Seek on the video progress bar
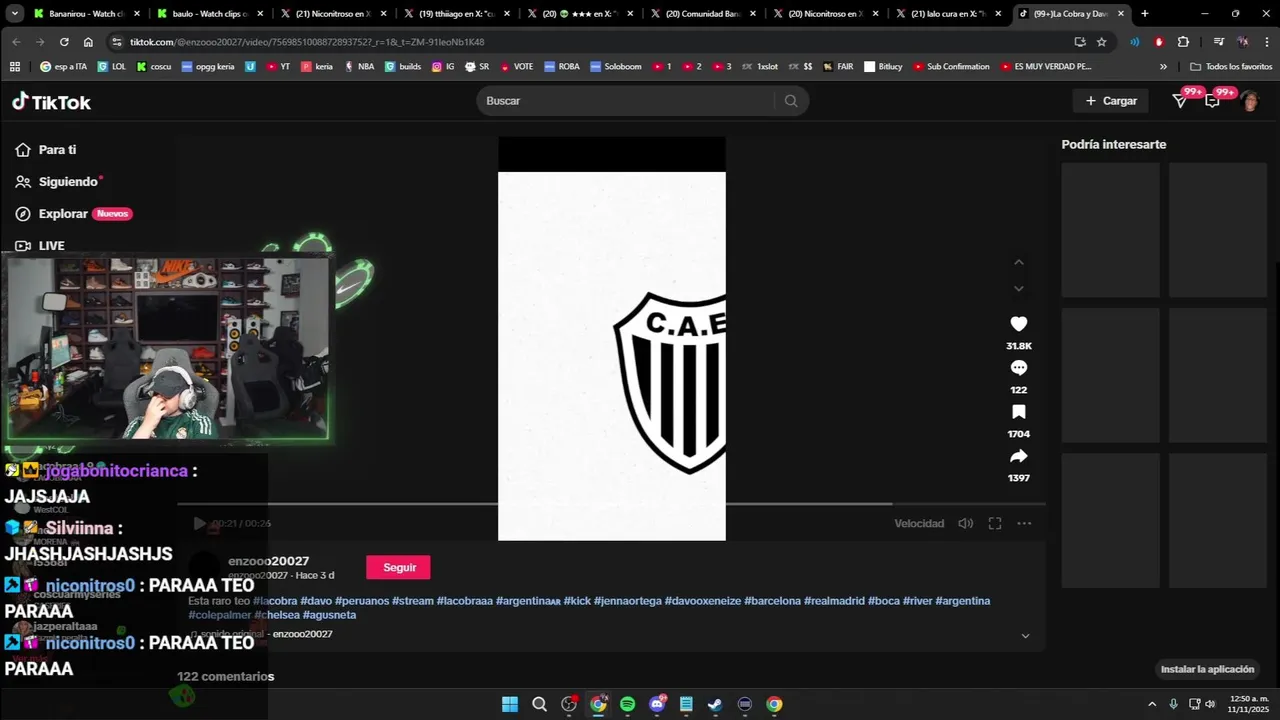 (x=612, y=505)
